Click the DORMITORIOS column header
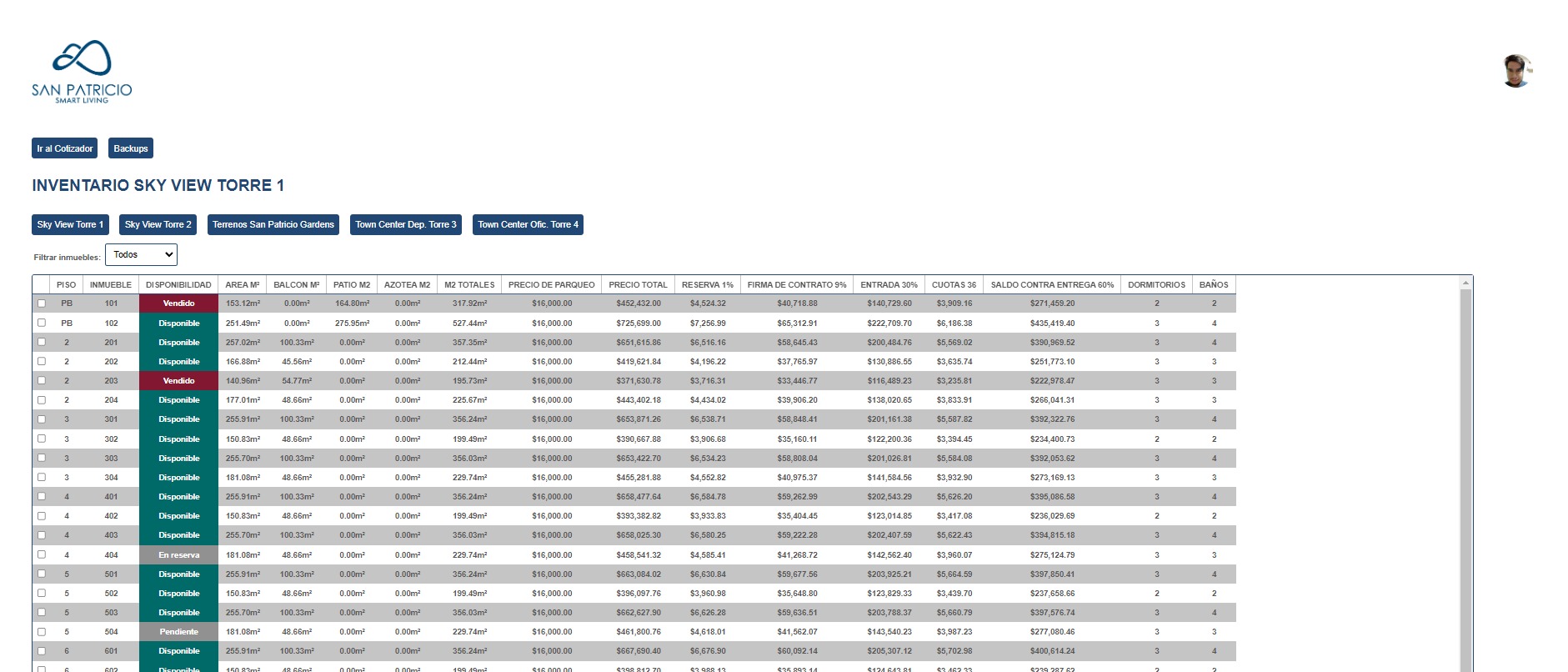Viewport: 1568px width, 672px height. [1157, 284]
